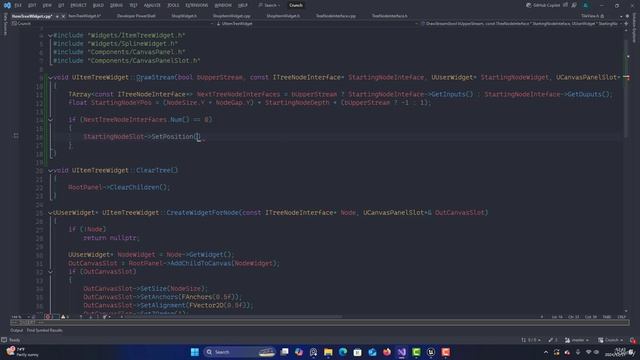The height and width of the screenshot is (360, 640).
Task: Open the Help menu
Action: pos(243,5)
